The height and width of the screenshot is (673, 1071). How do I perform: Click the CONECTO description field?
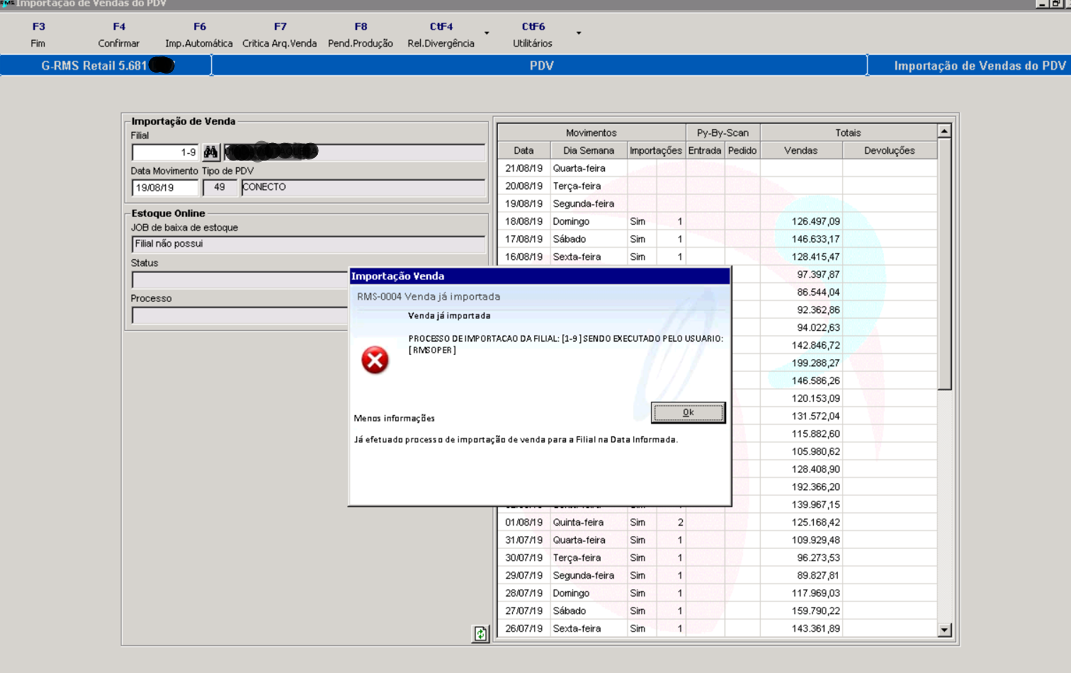click(363, 187)
